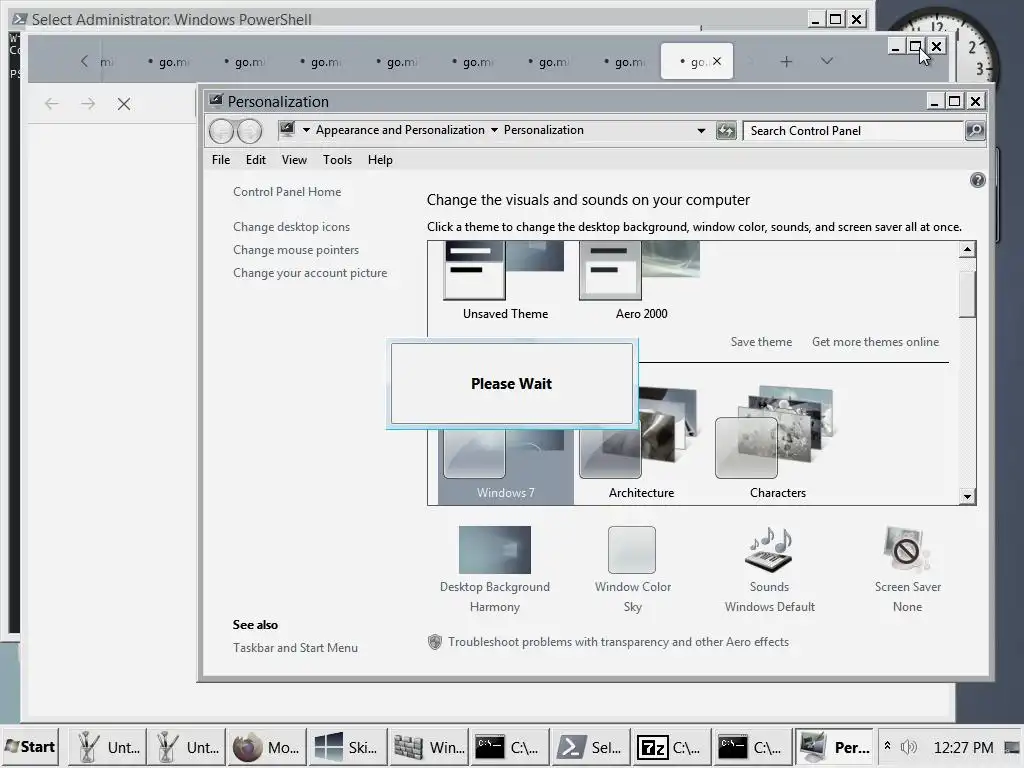Open Desktop Background Harmony settings

[494, 569]
